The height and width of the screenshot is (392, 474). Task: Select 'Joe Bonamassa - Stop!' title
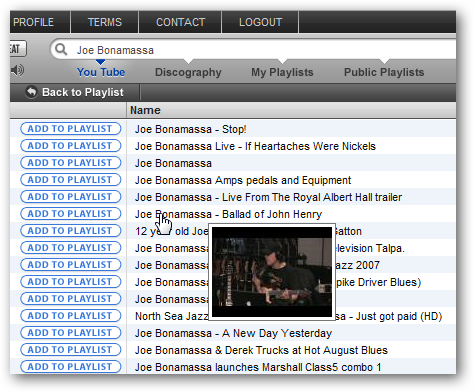pos(190,129)
